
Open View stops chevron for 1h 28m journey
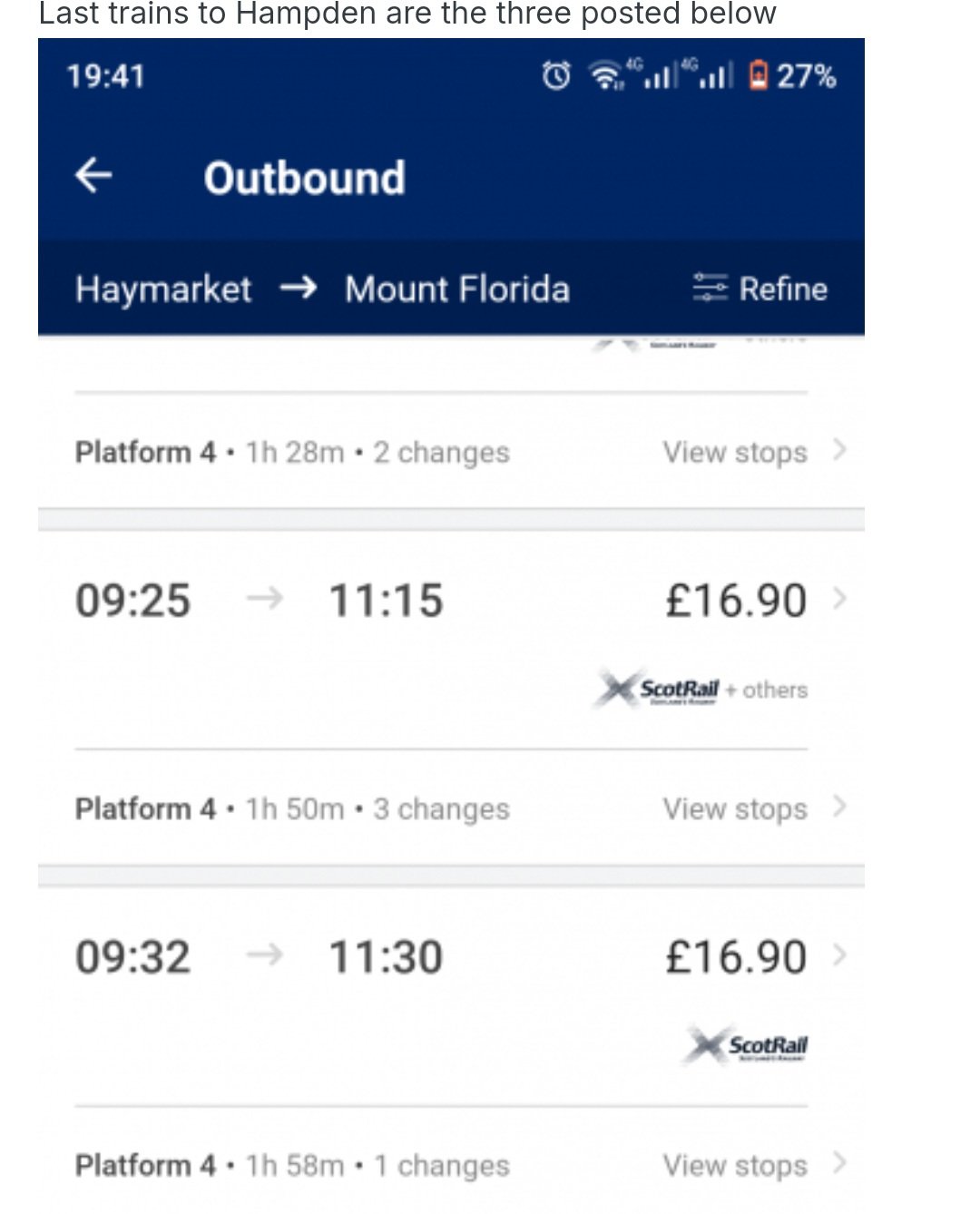(839, 450)
